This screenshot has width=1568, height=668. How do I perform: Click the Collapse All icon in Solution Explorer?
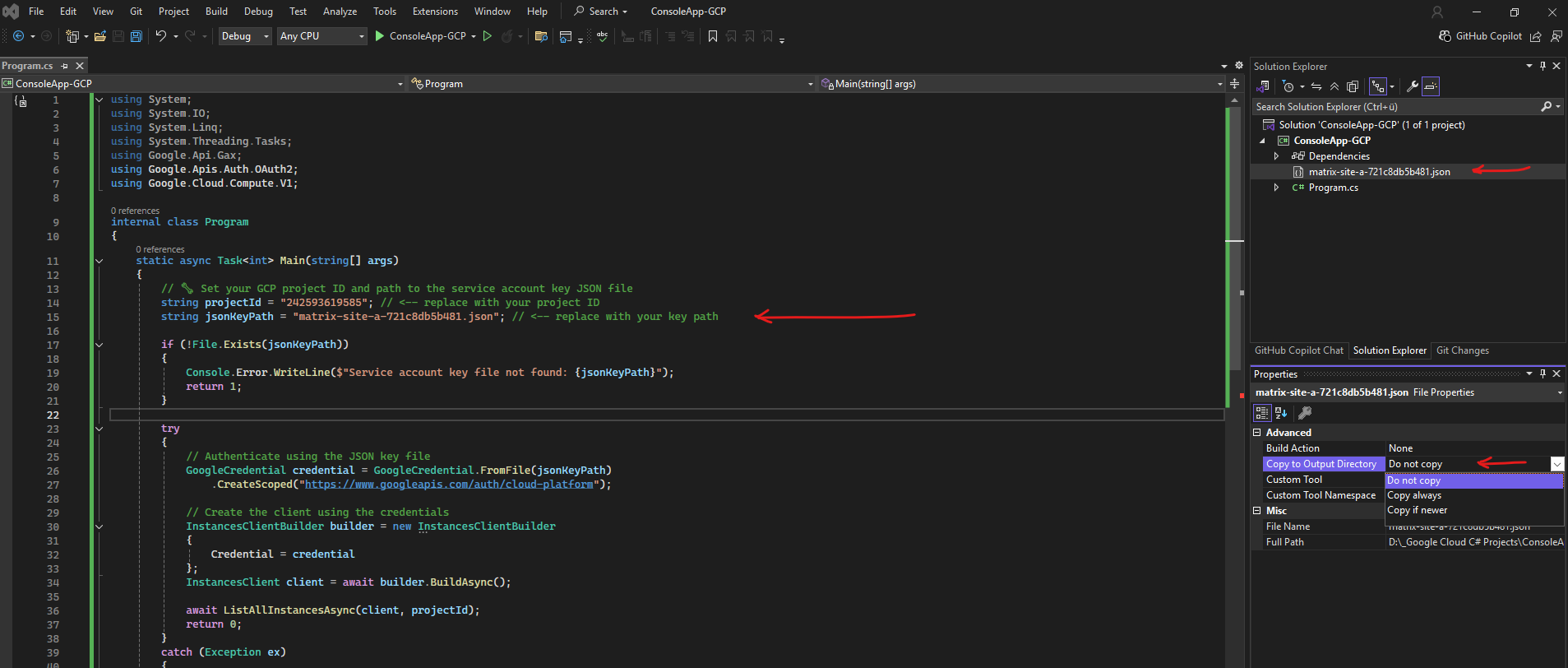[1334, 86]
